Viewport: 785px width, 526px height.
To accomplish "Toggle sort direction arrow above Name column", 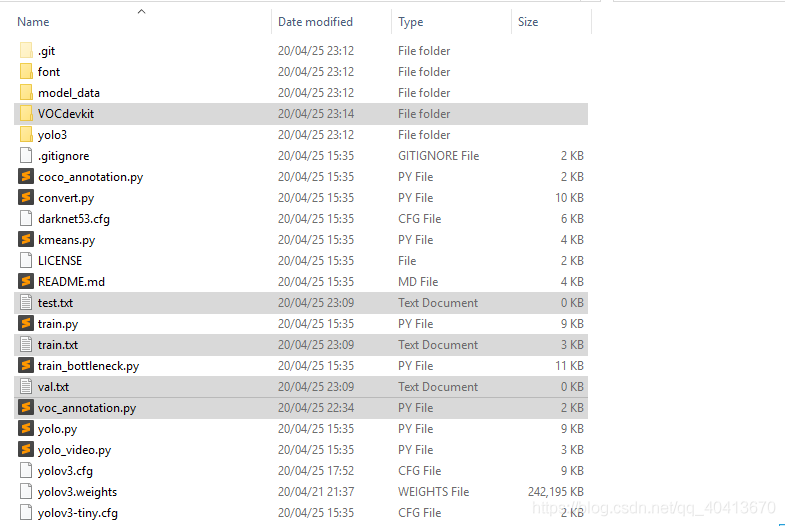I will [x=141, y=11].
